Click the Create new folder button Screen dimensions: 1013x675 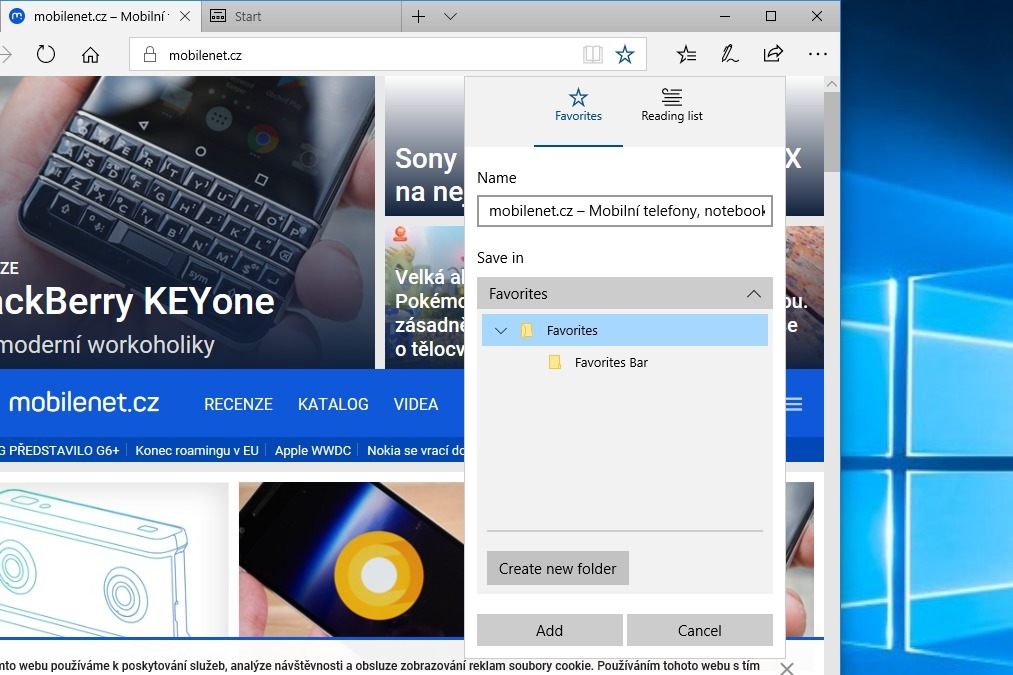coord(558,568)
